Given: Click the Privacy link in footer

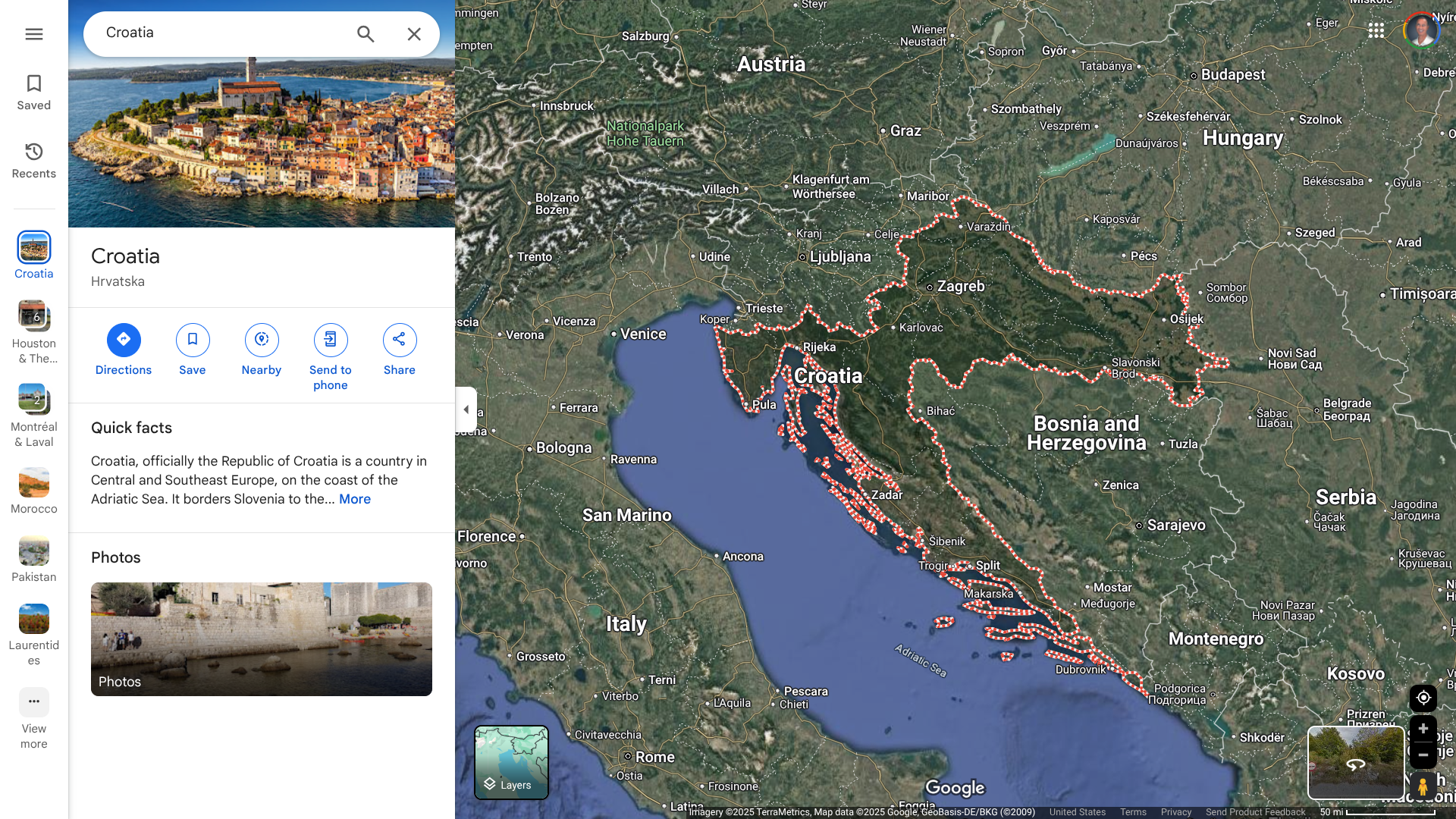Looking at the screenshot, I should point(1175,812).
